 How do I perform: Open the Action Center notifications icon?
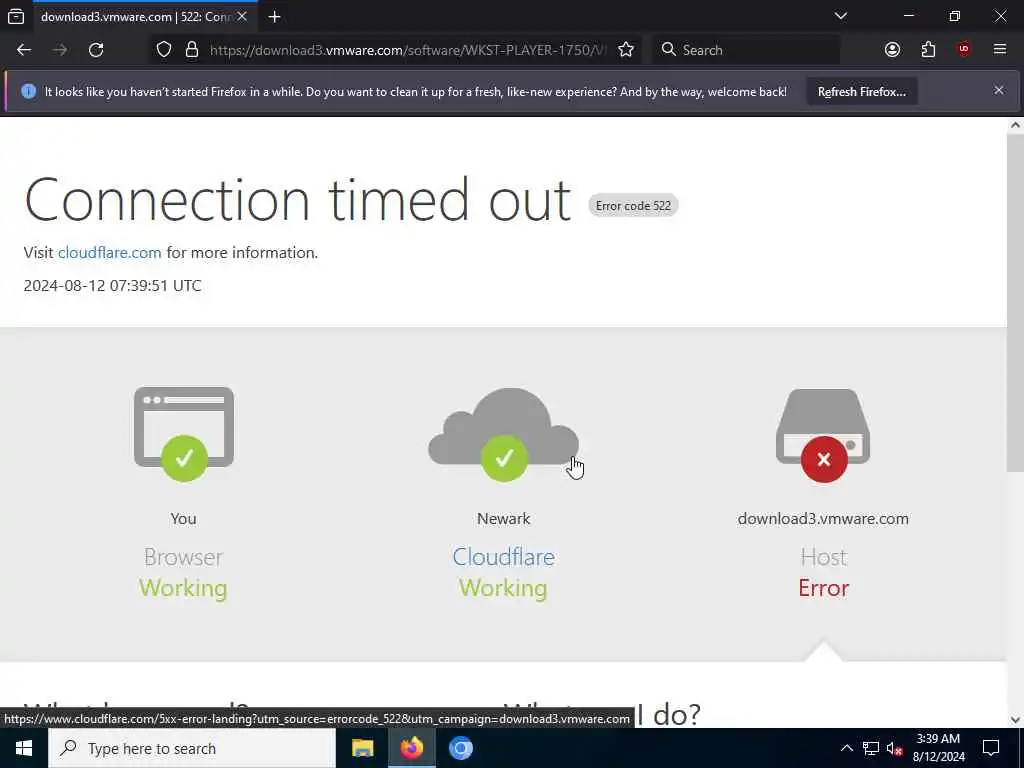point(991,748)
